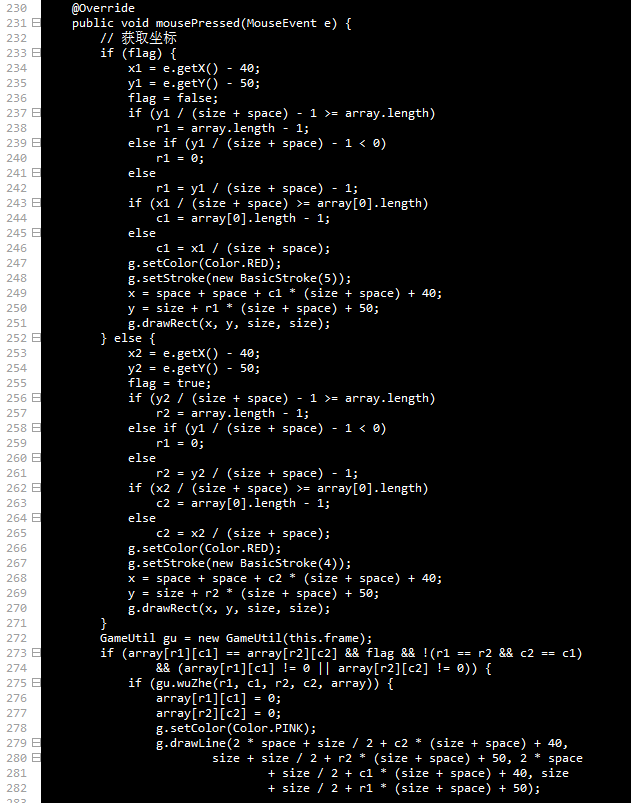This screenshot has width=631, height=803.
Task: Collapse fold marker on line 243
Action: click(x=36, y=203)
